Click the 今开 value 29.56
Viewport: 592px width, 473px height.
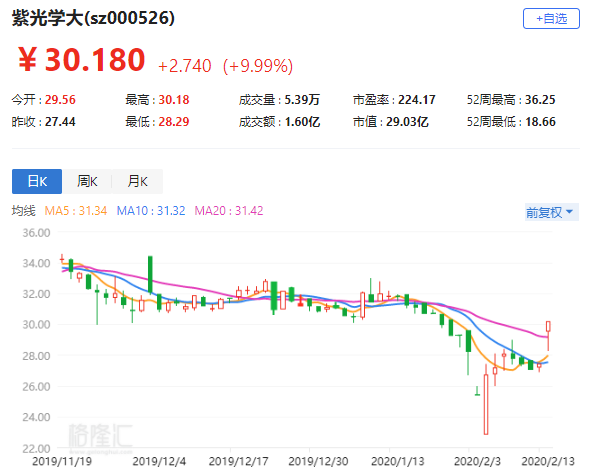click(x=60, y=100)
